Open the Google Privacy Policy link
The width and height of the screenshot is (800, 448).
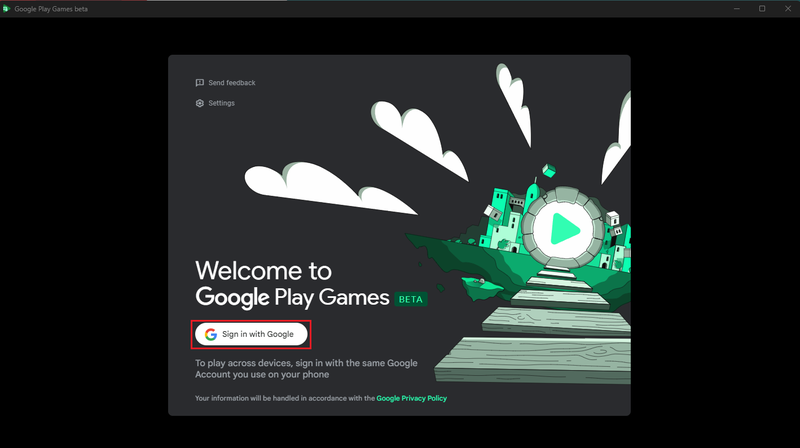(411, 399)
